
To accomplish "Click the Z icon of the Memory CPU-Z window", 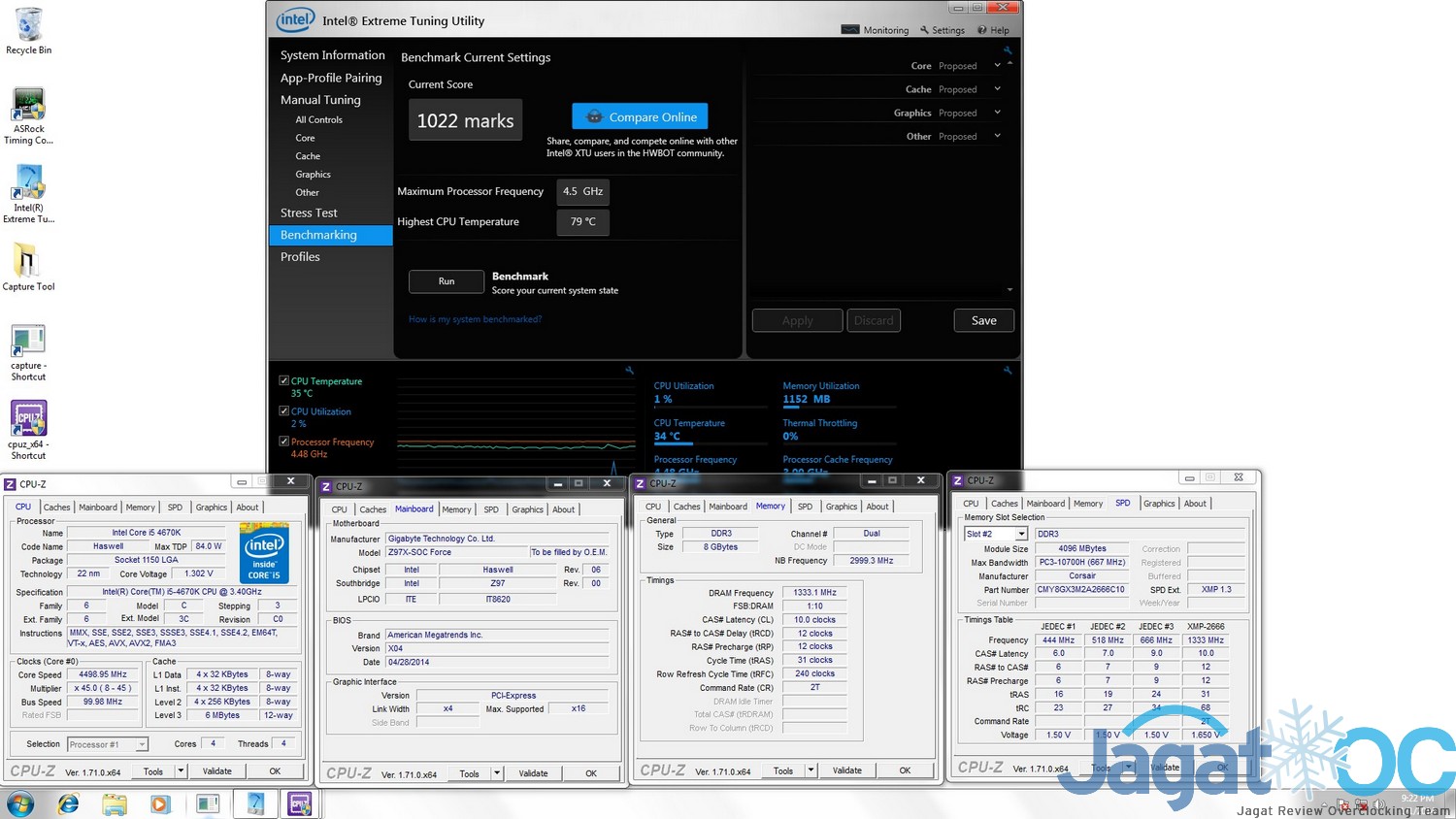I will click(640, 483).
